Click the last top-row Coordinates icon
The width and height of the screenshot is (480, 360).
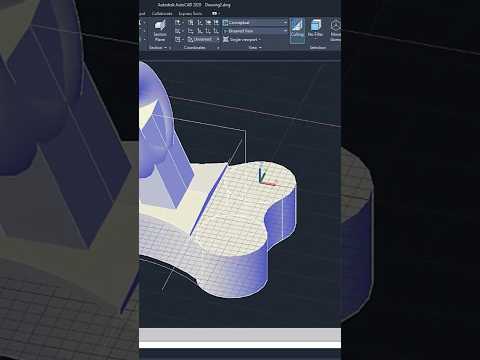point(216,23)
